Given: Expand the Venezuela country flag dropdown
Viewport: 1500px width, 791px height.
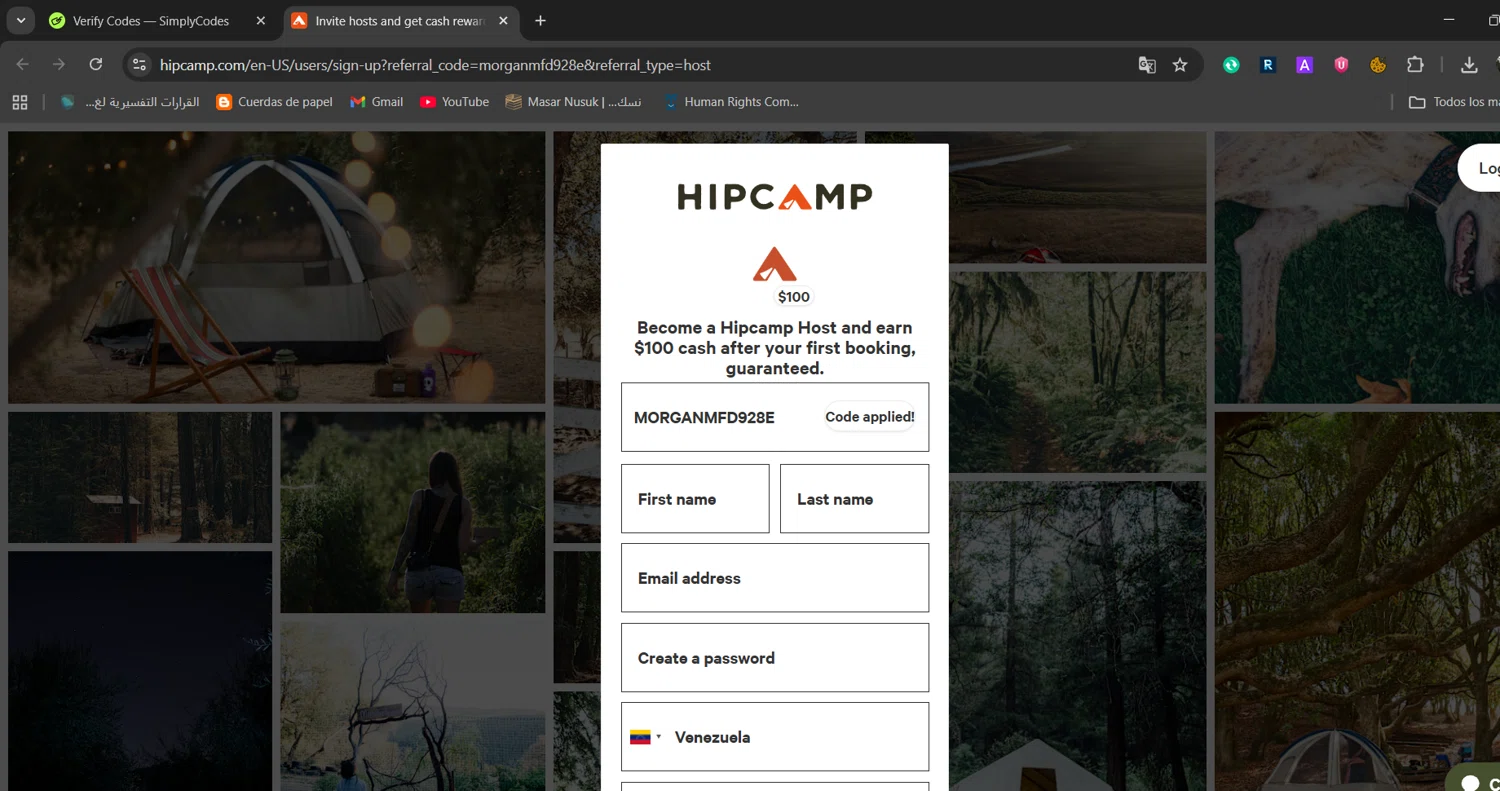Looking at the screenshot, I should [646, 737].
